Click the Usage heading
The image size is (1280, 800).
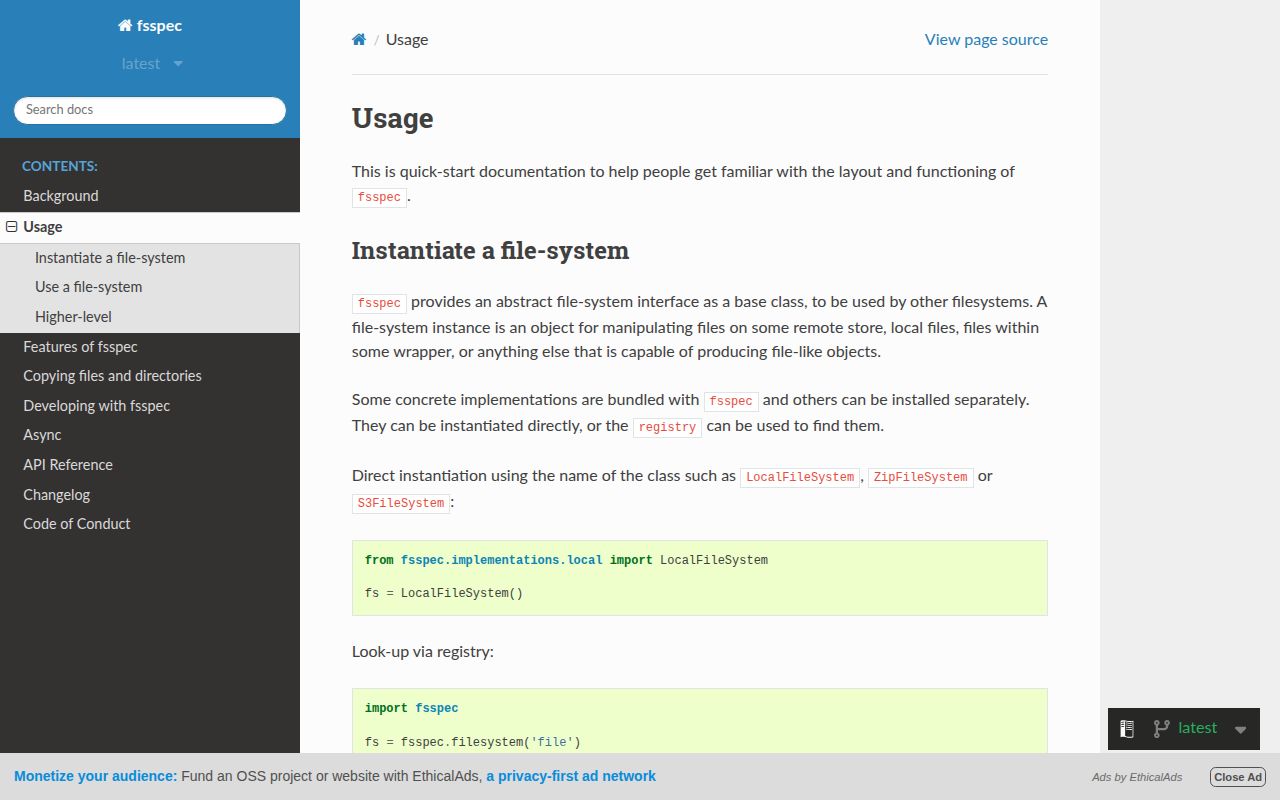pos(393,118)
